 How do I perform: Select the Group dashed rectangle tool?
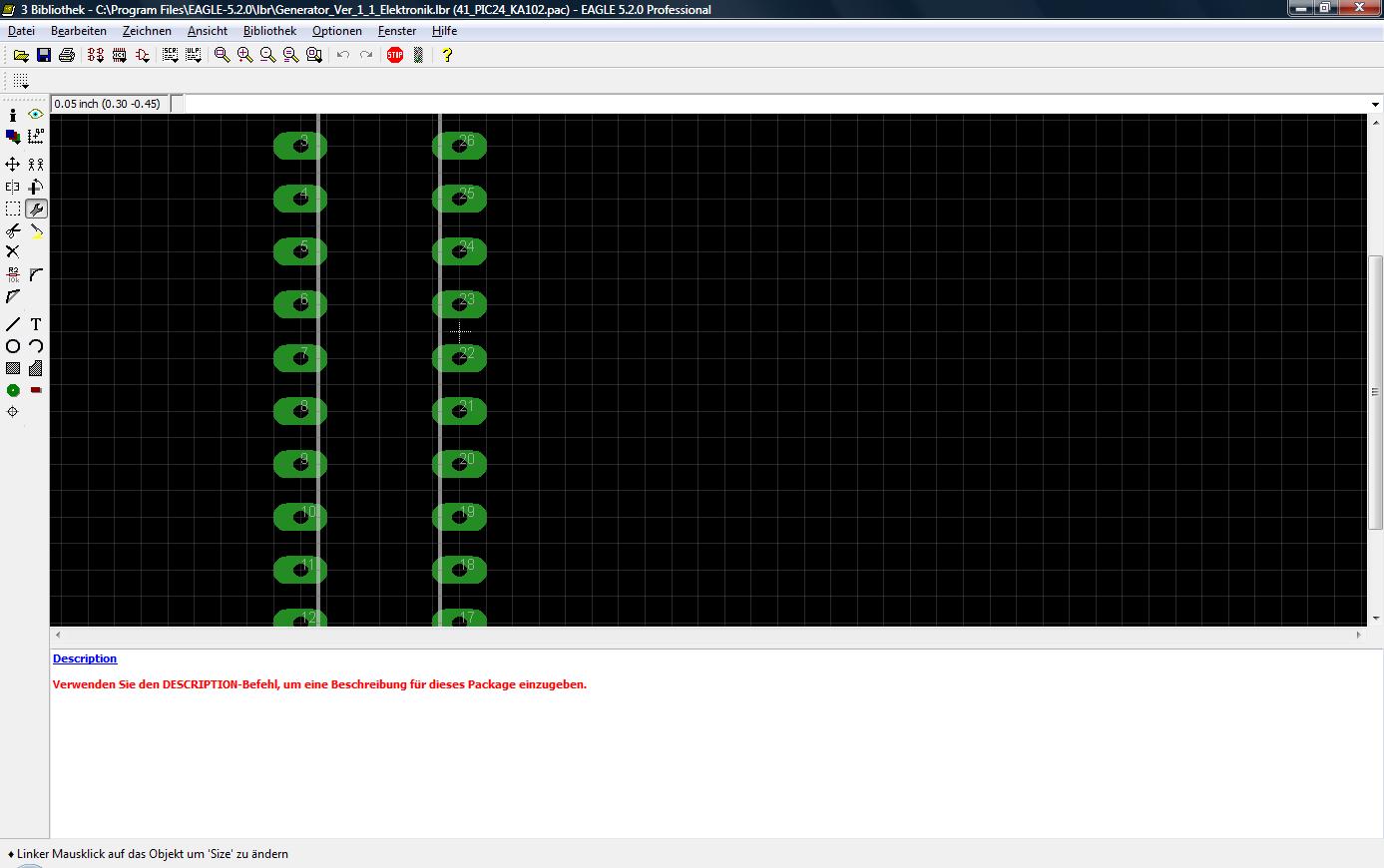pos(13,209)
